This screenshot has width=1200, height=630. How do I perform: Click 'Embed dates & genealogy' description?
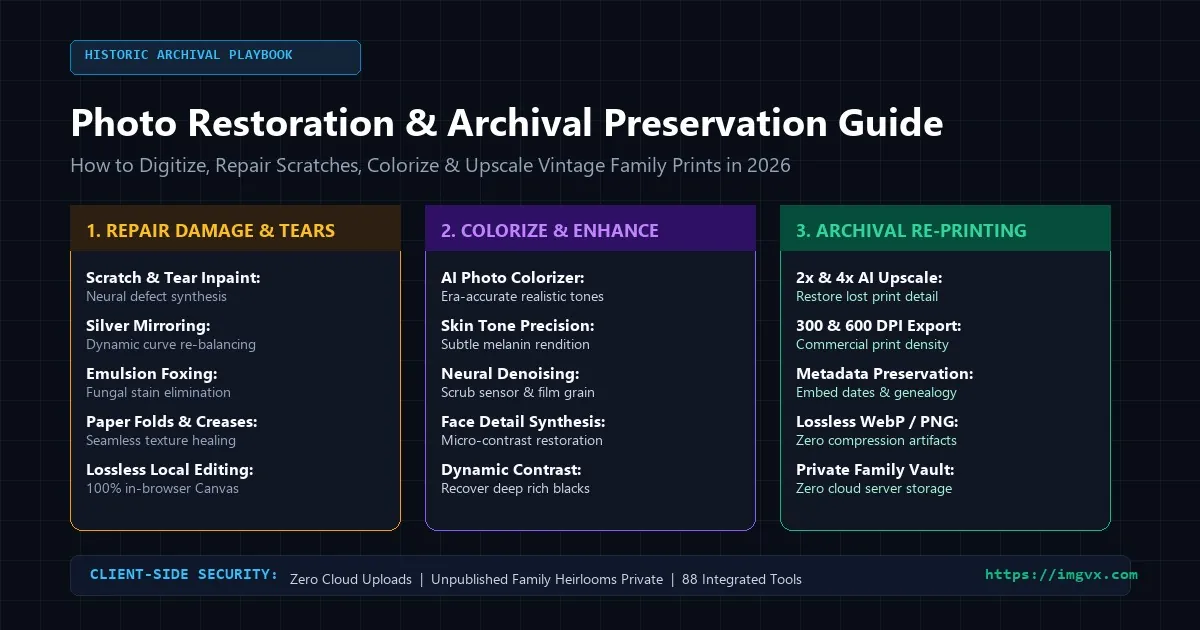coord(876,393)
